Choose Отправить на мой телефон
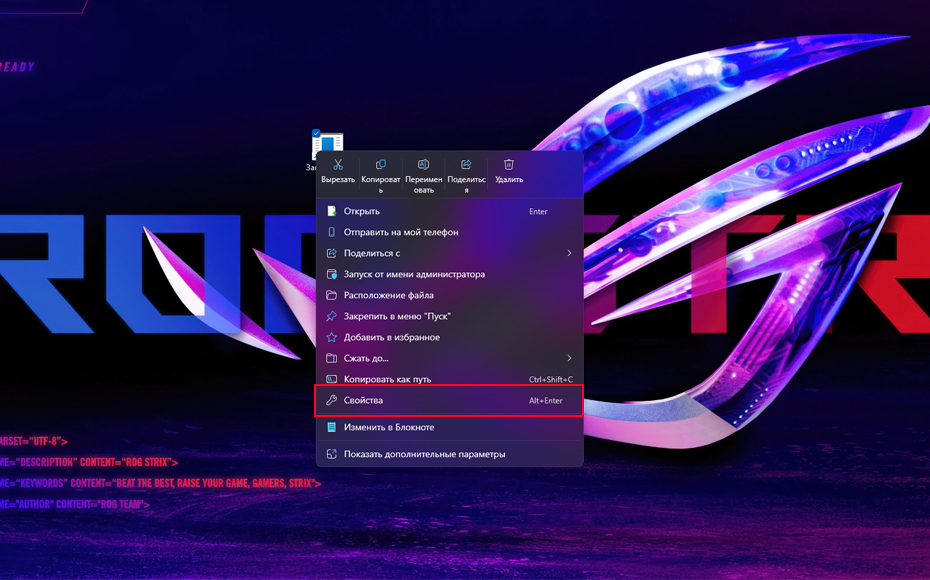Screen dimensions: 930x580 coord(450,232)
